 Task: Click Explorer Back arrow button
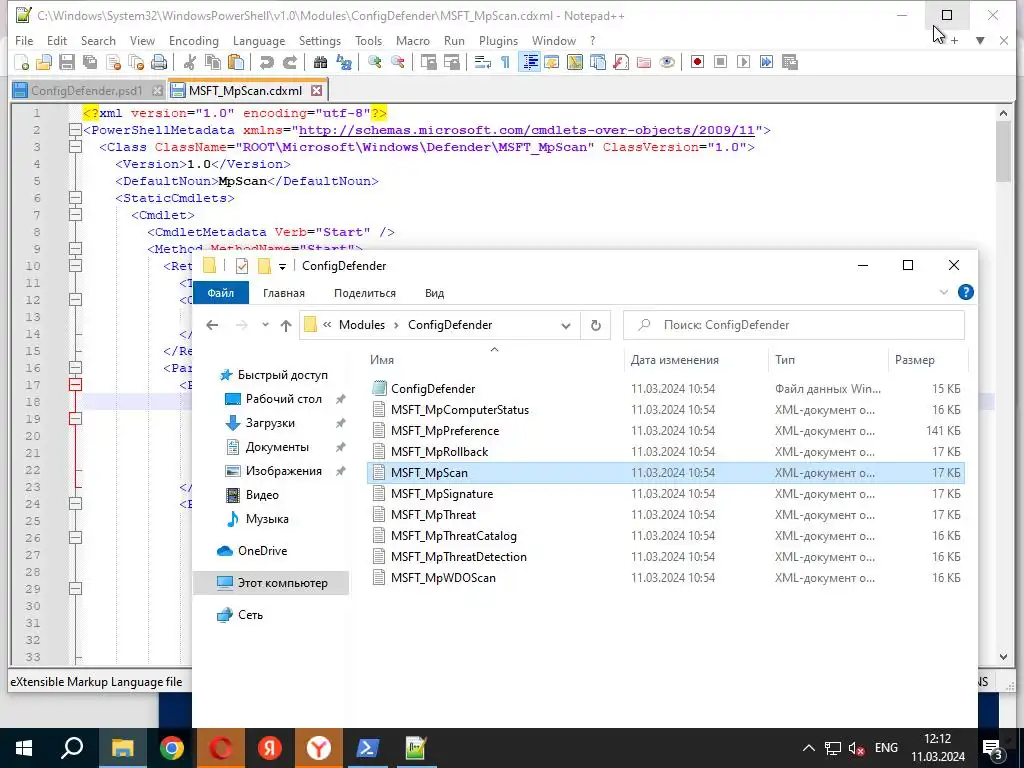(x=212, y=325)
